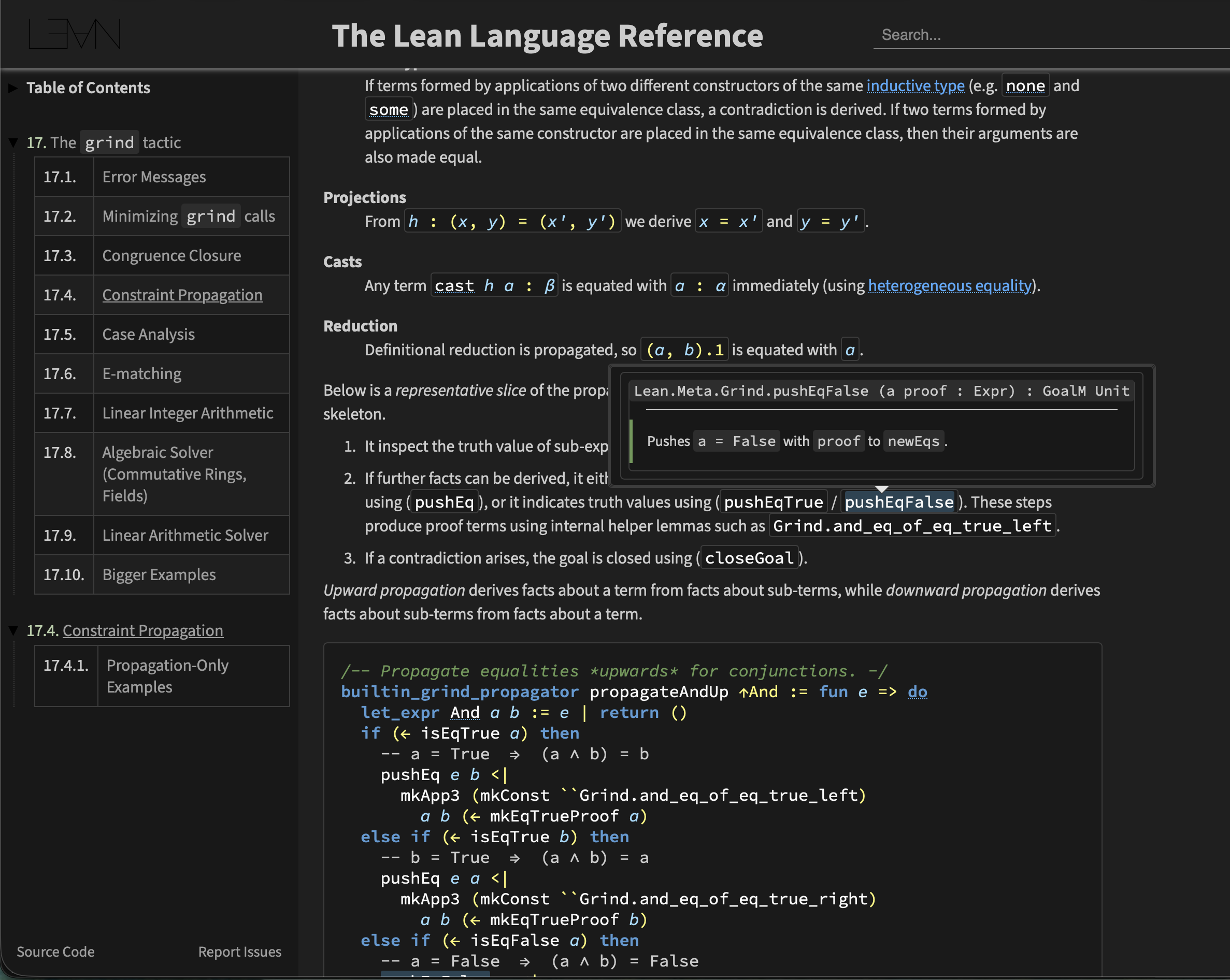Click the LEAN logo icon
Image resolution: width=1230 pixels, height=980 pixels.
pos(74,34)
